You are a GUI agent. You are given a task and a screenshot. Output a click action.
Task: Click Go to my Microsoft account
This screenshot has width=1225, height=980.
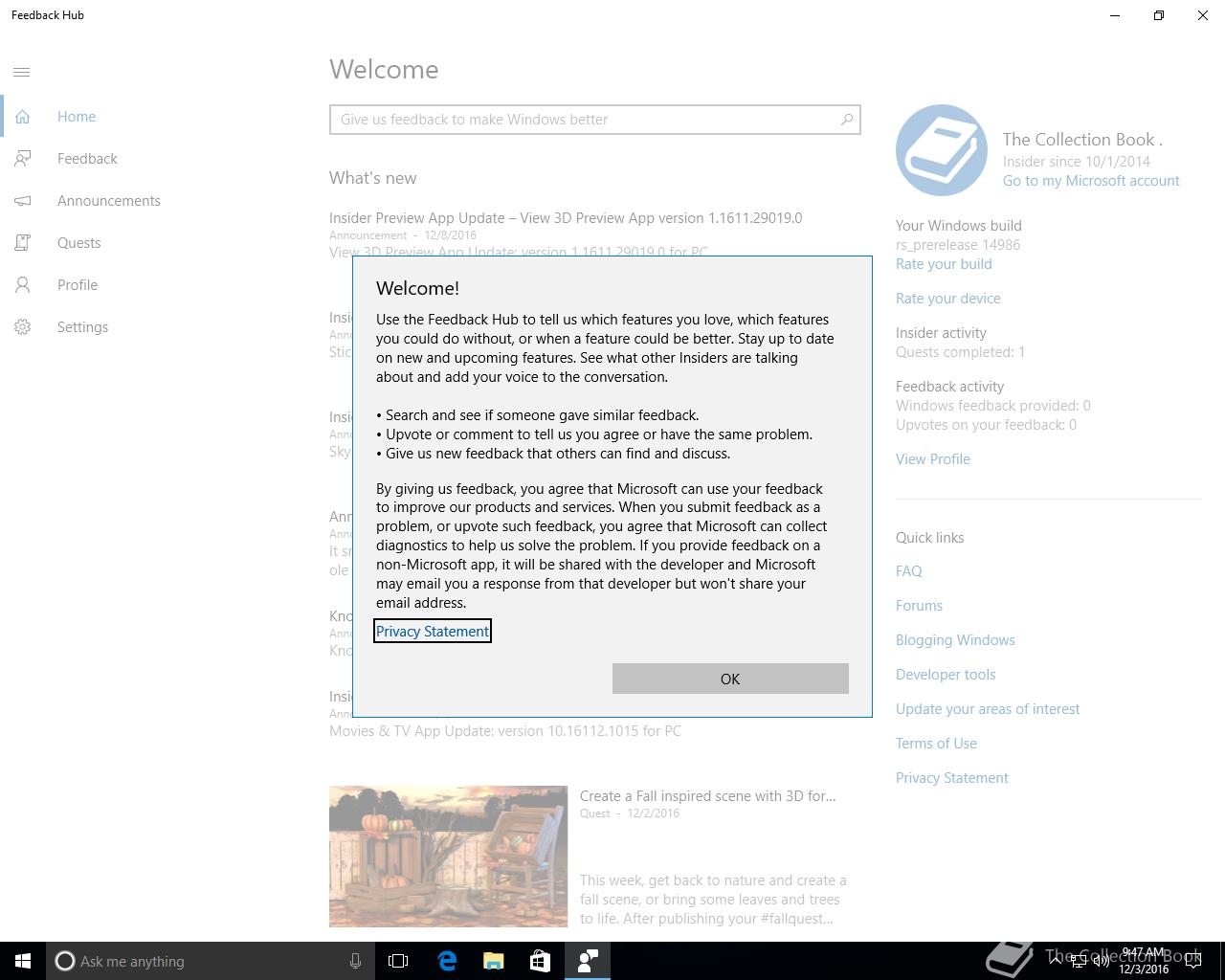click(x=1091, y=181)
